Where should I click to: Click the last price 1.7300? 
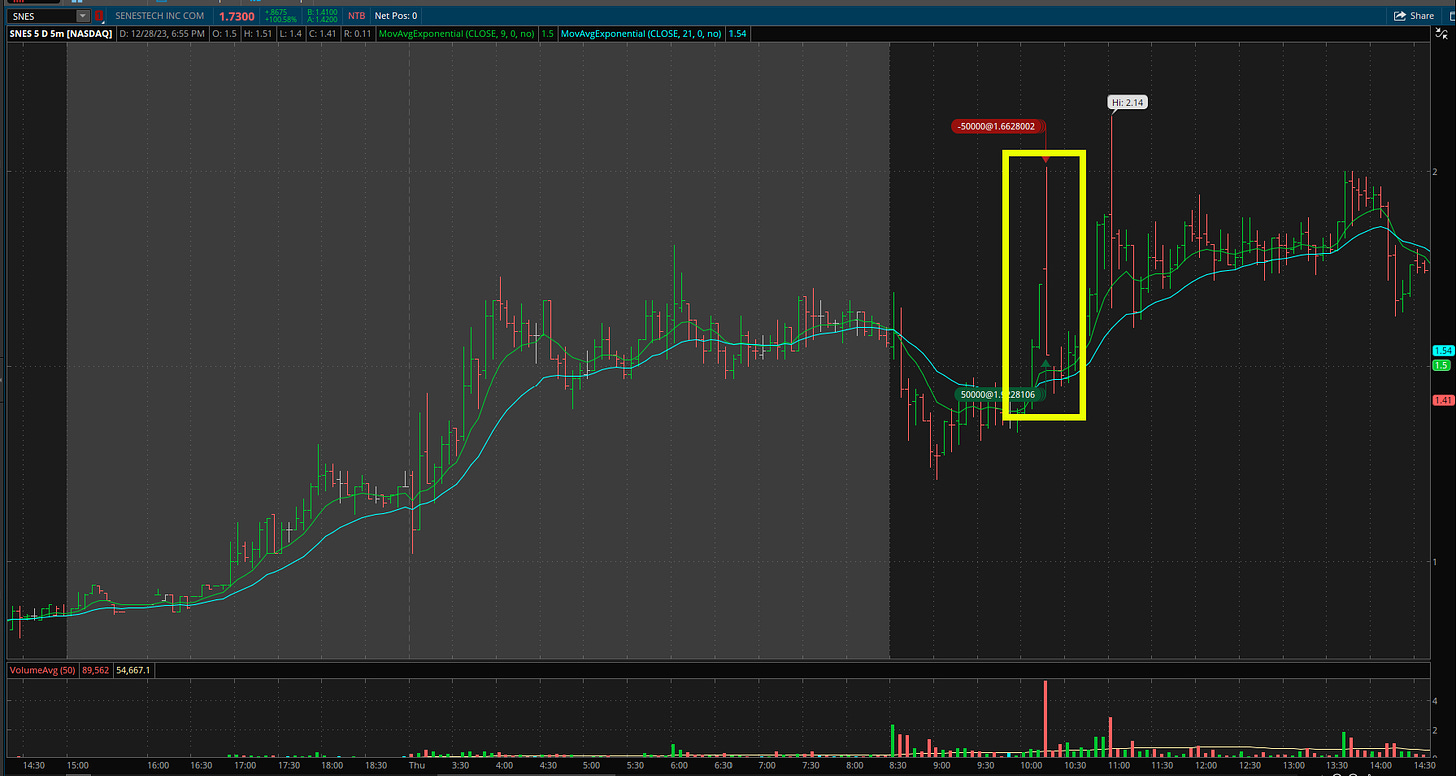coord(236,16)
